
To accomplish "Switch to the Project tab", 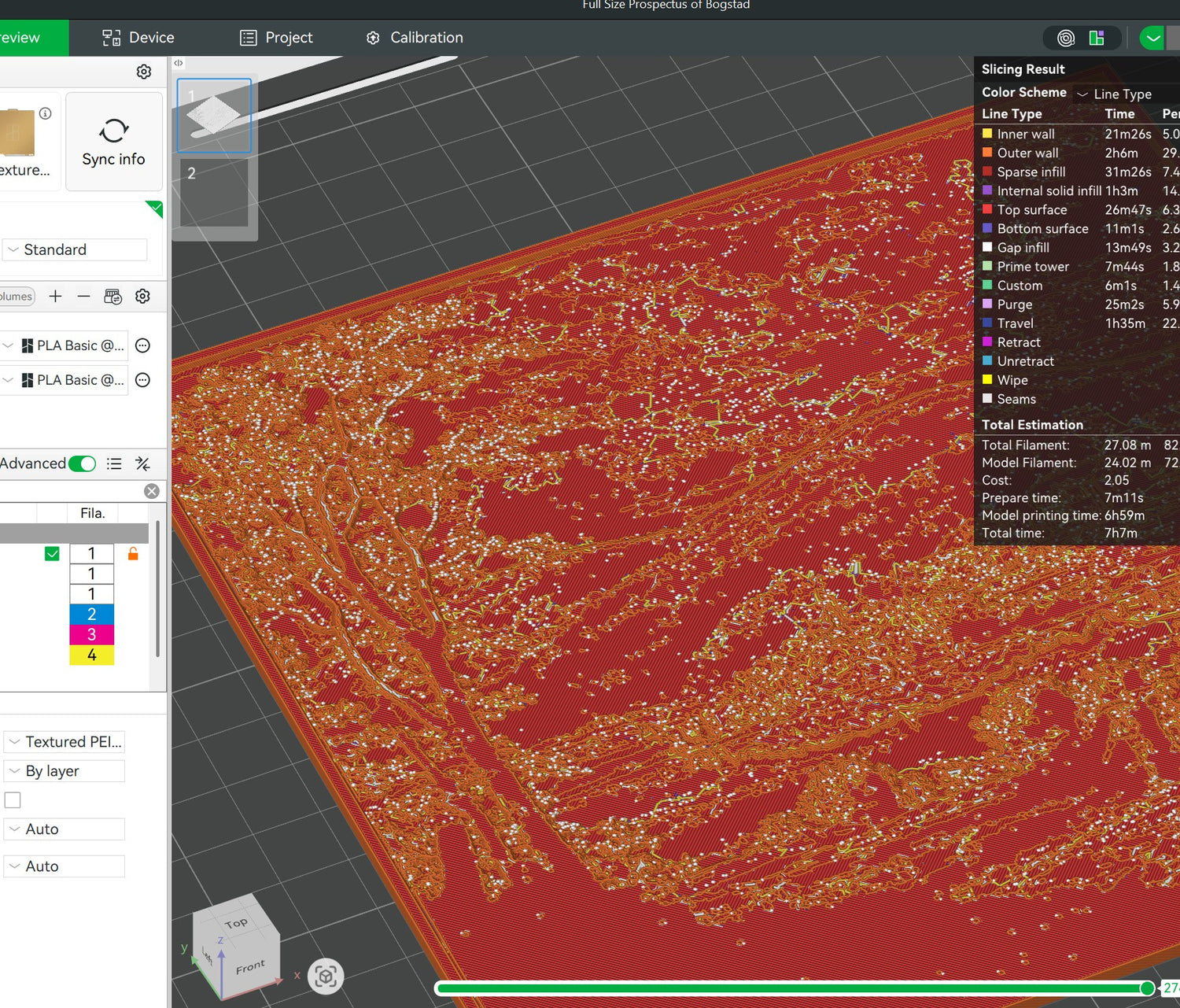I will [x=277, y=38].
